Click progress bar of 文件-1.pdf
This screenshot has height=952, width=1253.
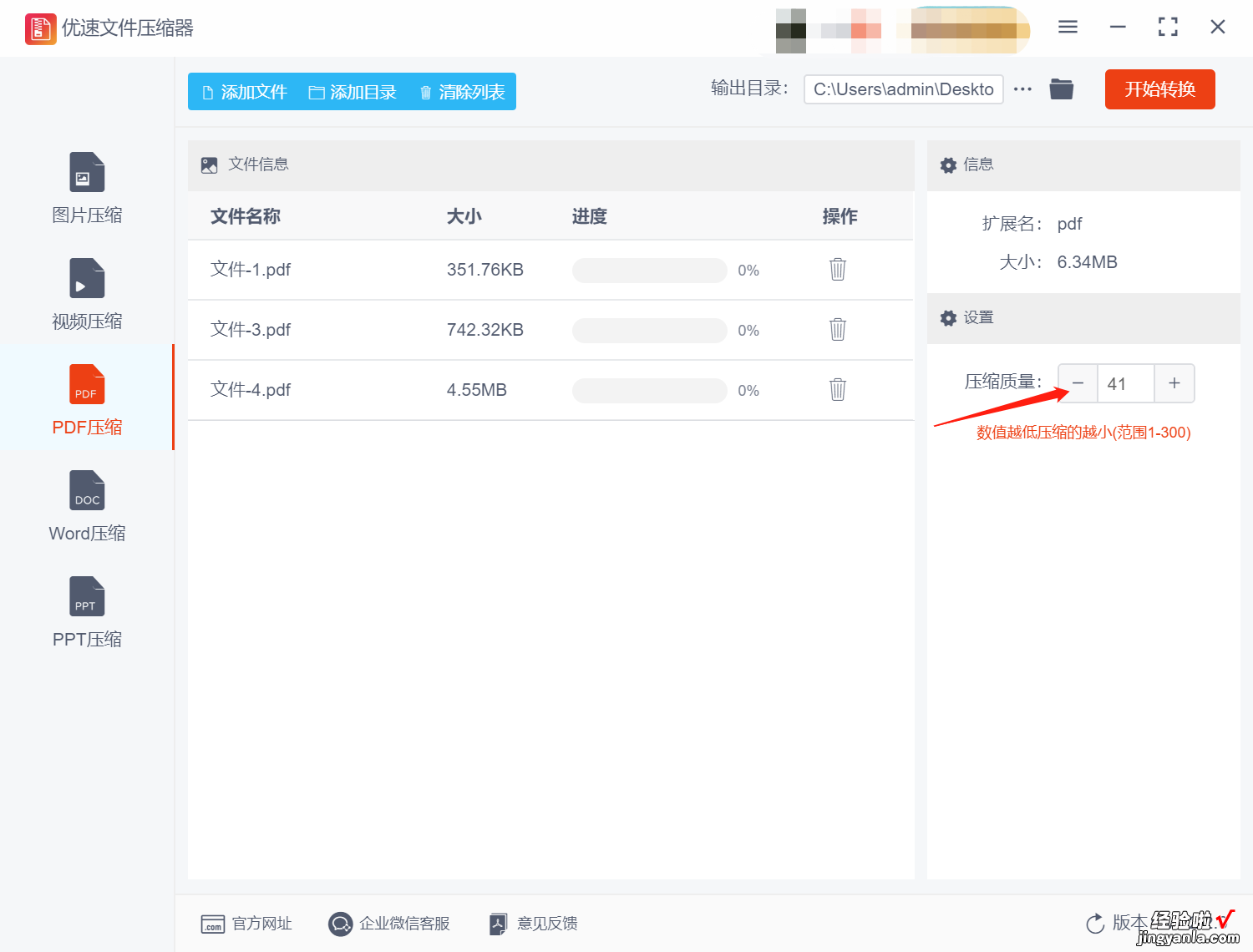(x=649, y=271)
